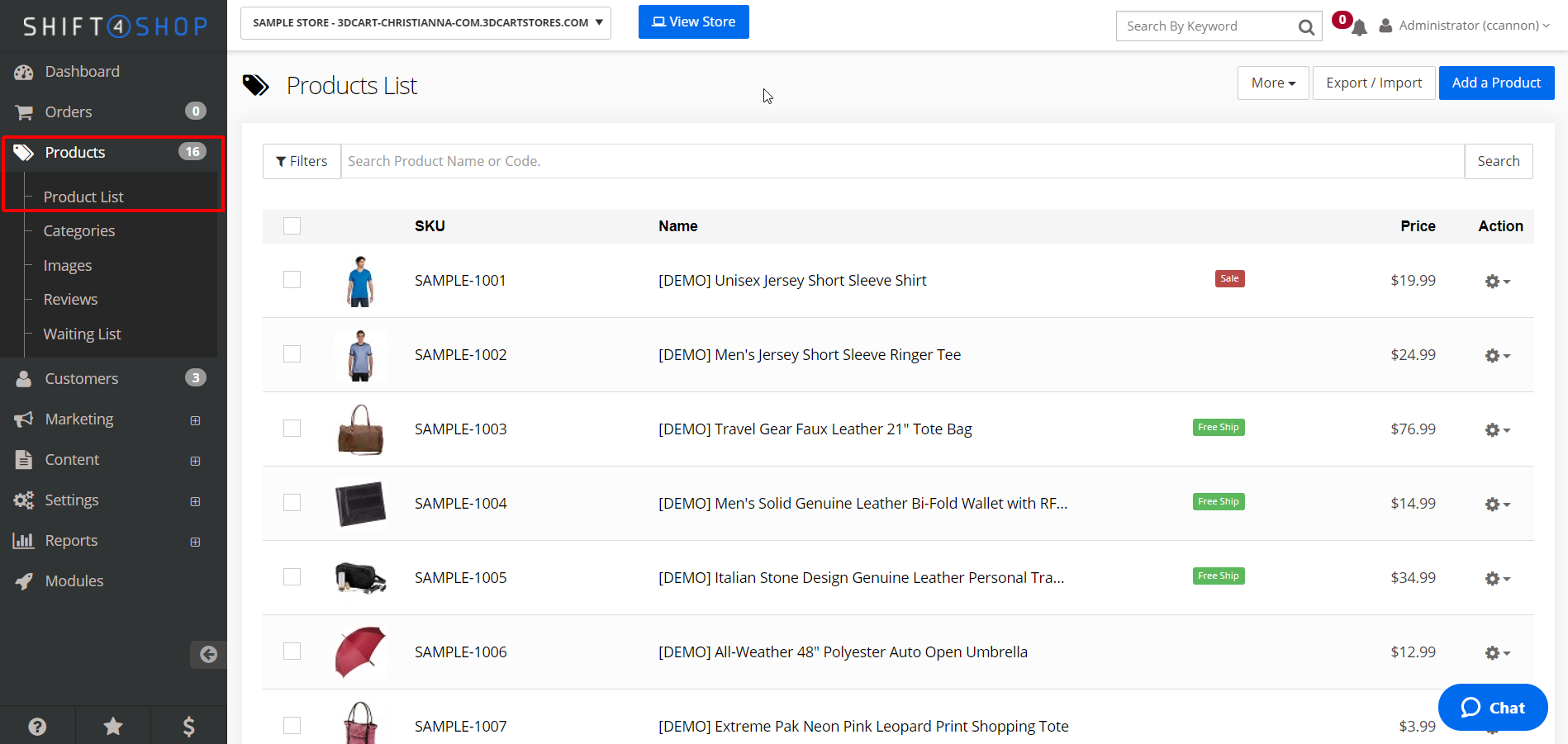This screenshot has width=1568, height=744.
Task: Open Customers from the sidebar
Action: point(81,378)
